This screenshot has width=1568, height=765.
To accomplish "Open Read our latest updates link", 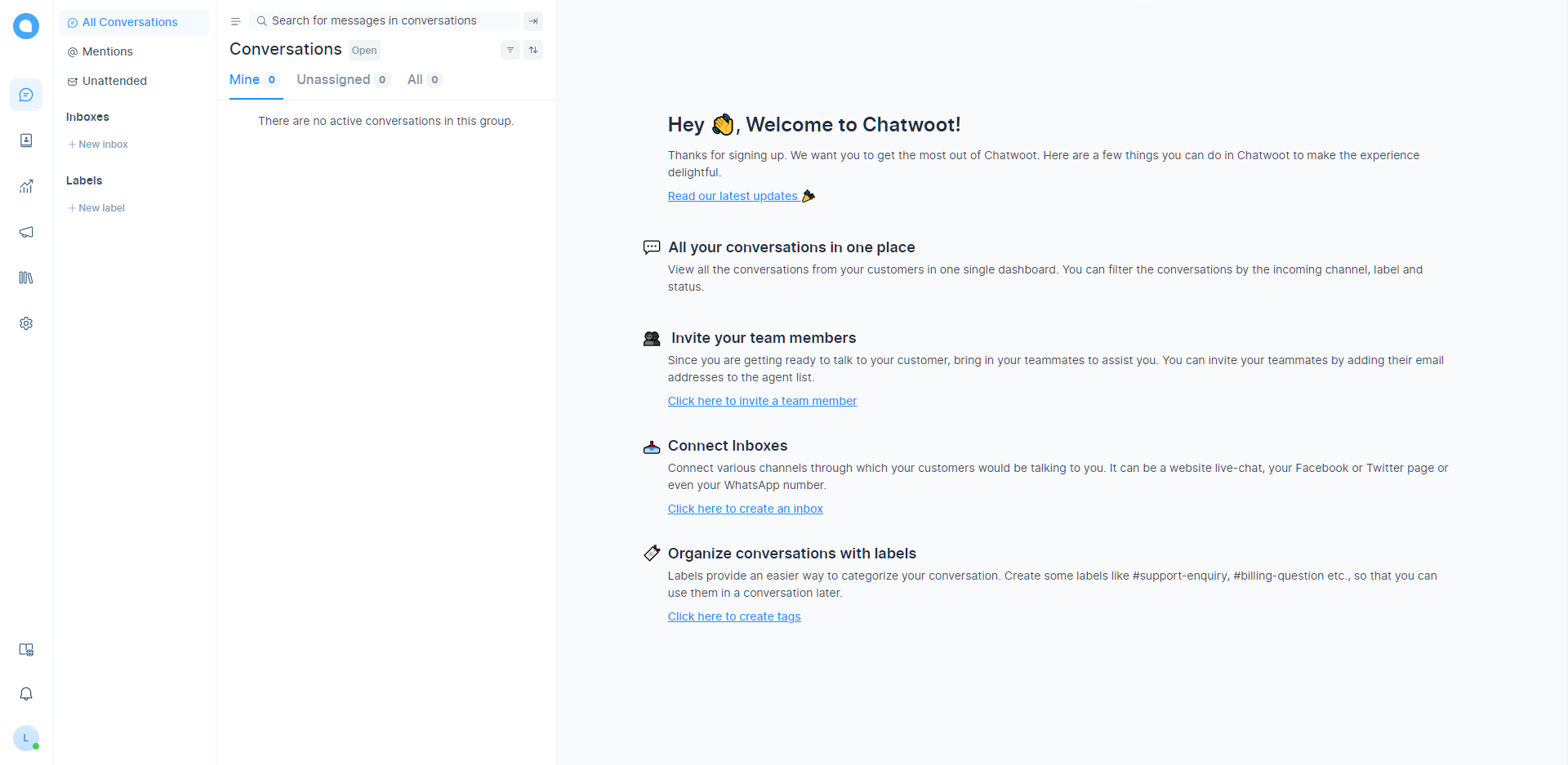I will [x=742, y=196].
